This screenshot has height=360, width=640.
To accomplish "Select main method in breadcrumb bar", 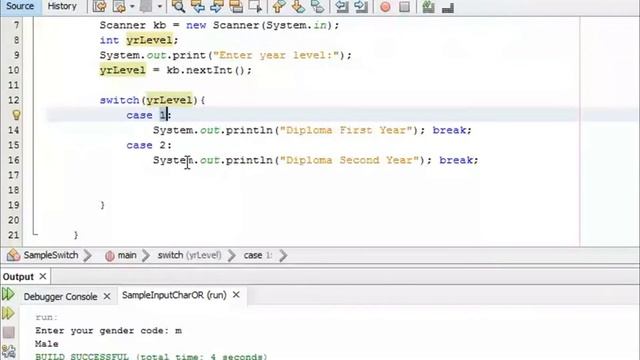I will pyautogui.click(x=127, y=255).
